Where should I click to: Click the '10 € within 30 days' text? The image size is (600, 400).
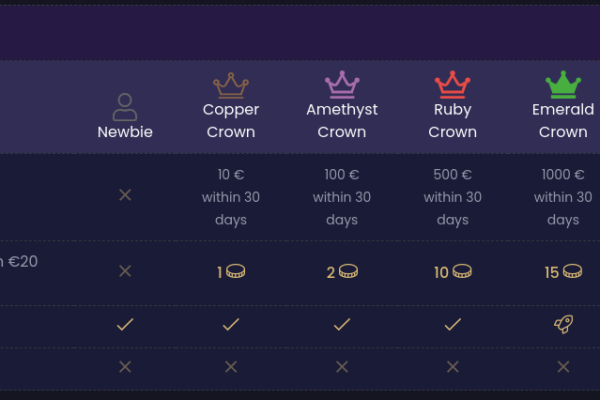231,197
